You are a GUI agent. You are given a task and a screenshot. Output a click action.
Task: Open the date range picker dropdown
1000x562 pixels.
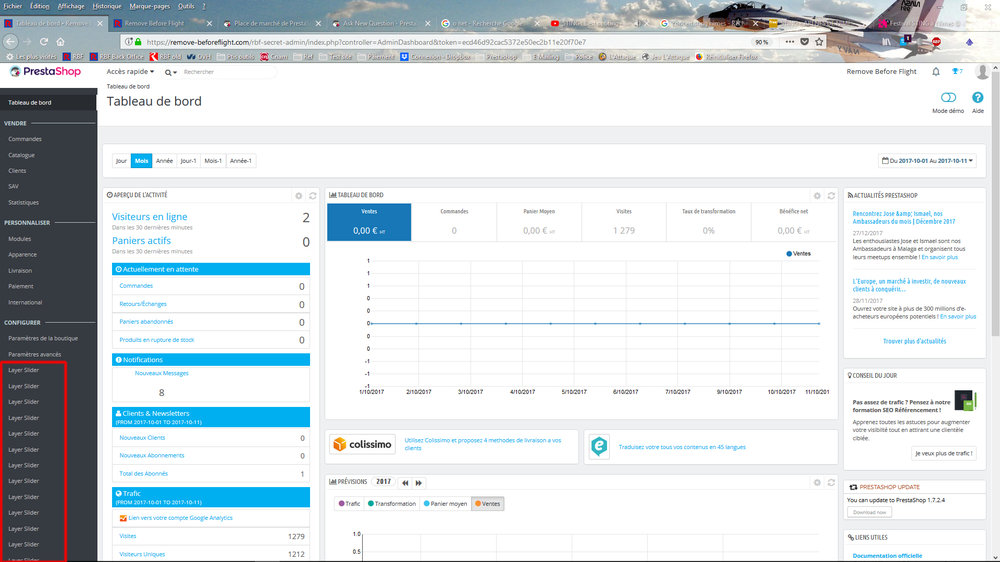click(x=927, y=160)
